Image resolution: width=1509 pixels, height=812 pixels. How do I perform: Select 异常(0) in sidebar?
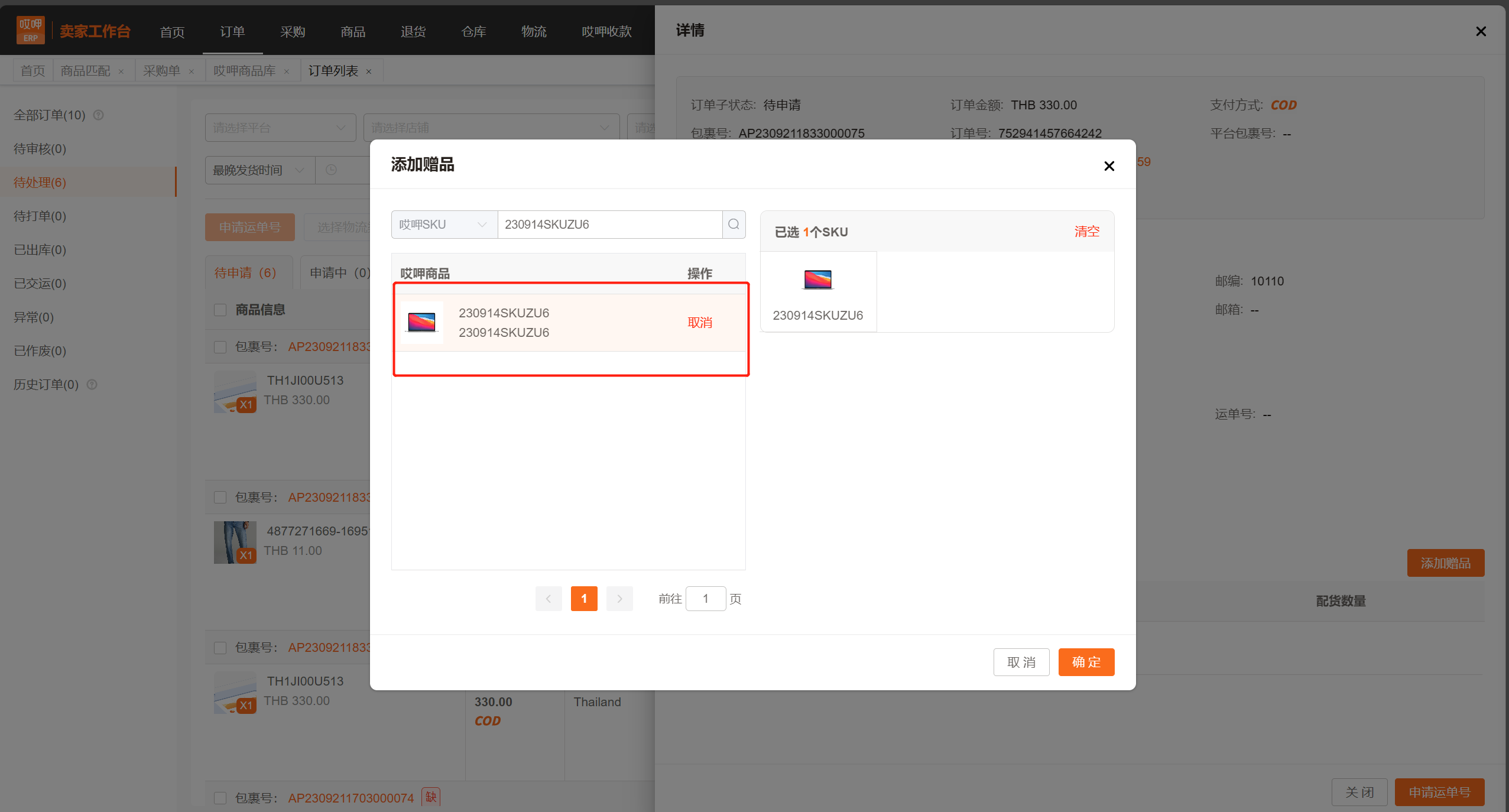point(34,317)
